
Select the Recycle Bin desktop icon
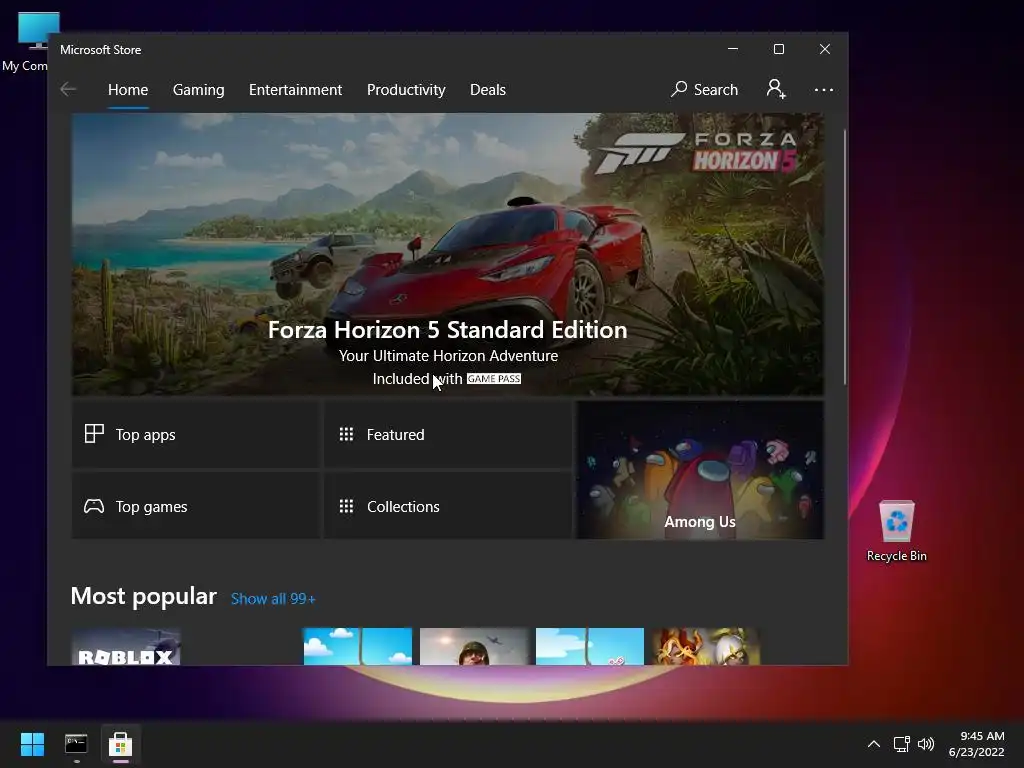[x=897, y=530]
